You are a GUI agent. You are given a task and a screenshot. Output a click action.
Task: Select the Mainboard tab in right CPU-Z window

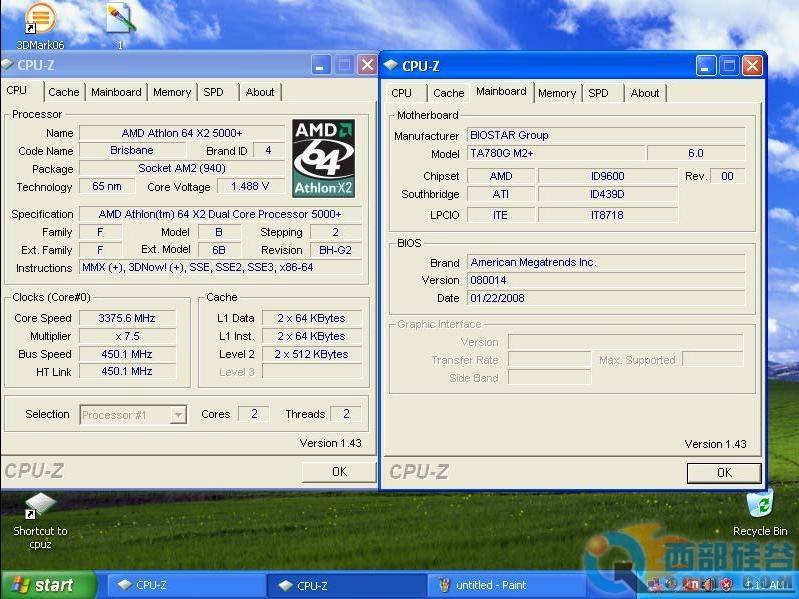[x=501, y=91]
